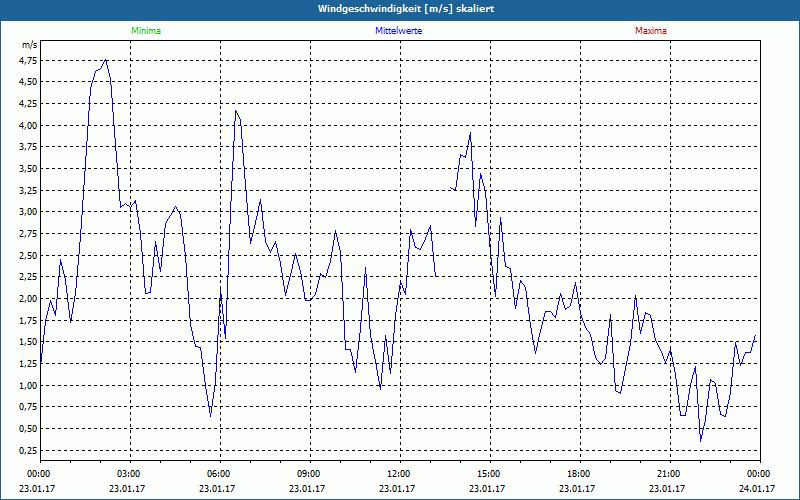Click the curve peak just after 06:00

pos(235,111)
